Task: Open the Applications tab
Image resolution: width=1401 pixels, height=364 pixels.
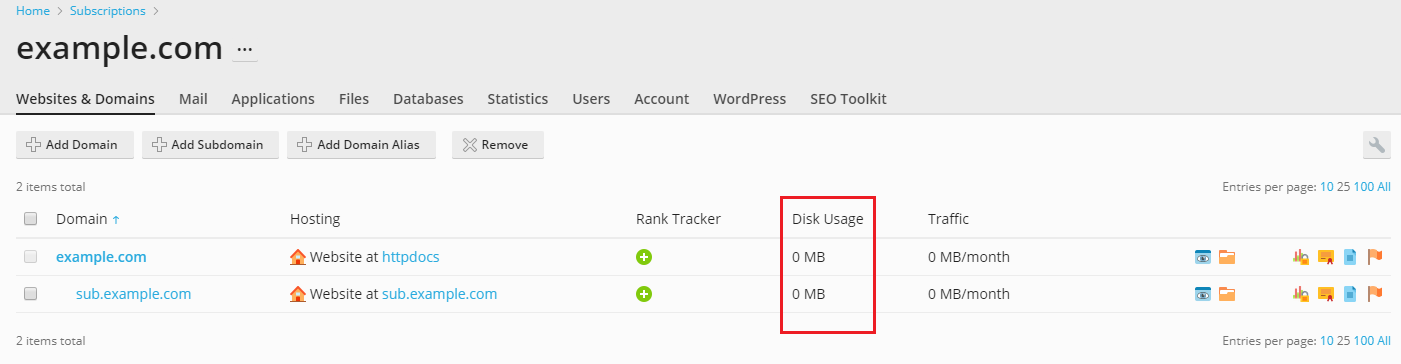Action: pos(273,99)
